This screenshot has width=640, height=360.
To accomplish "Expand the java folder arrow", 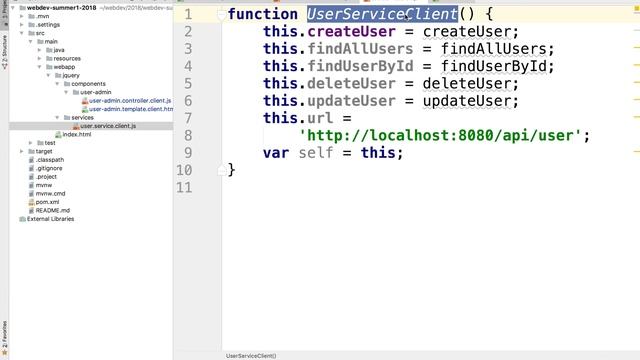I will click(40, 50).
